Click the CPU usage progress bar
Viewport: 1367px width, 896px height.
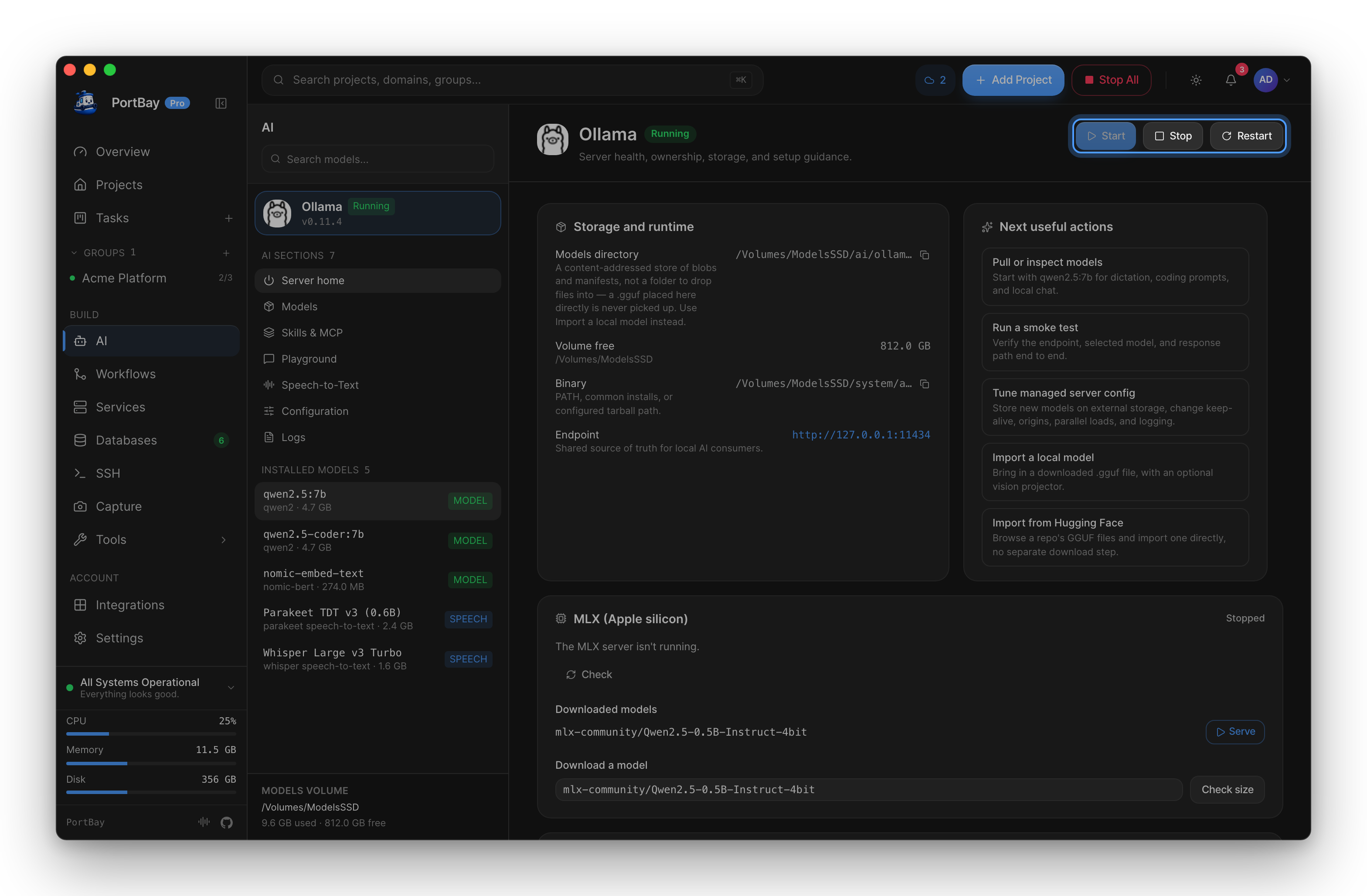pyautogui.click(x=151, y=734)
